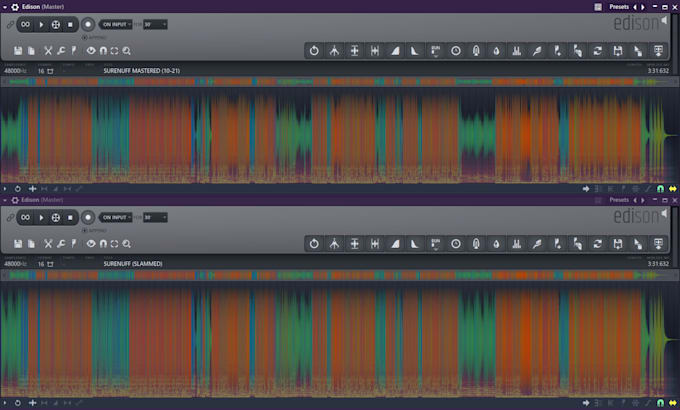Image resolution: width=680 pixels, height=410 pixels.
Task: Toggle the green magnet snap icon below bottom spectrogram
Action: 660,403
